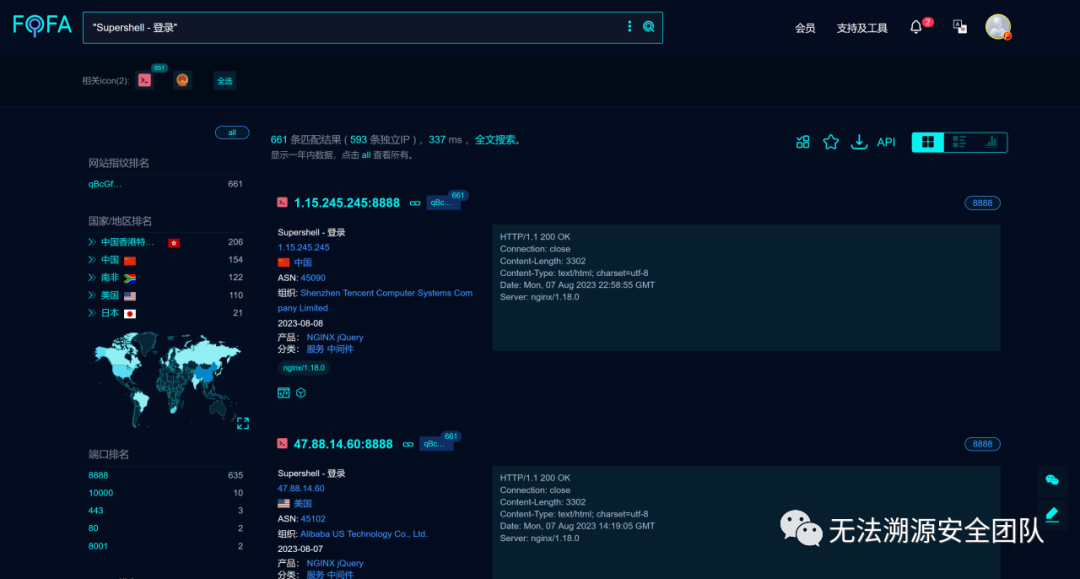Click the search magnifier icon
The image size is (1080, 579).
coord(648,27)
